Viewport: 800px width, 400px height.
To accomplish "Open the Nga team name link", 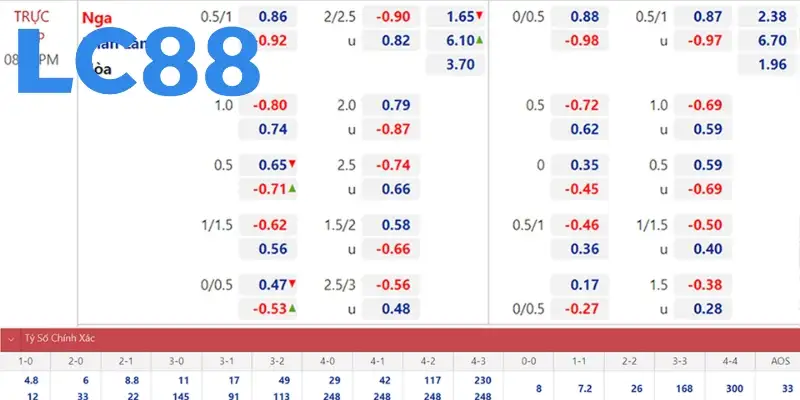I will (x=95, y=17).
